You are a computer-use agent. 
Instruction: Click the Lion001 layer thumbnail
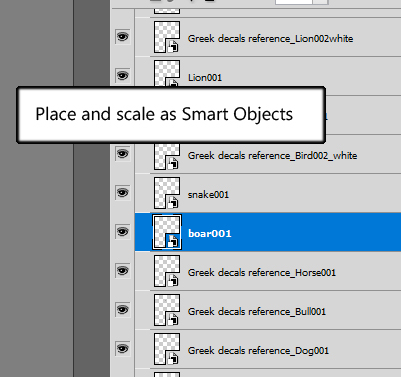(167, 73)
